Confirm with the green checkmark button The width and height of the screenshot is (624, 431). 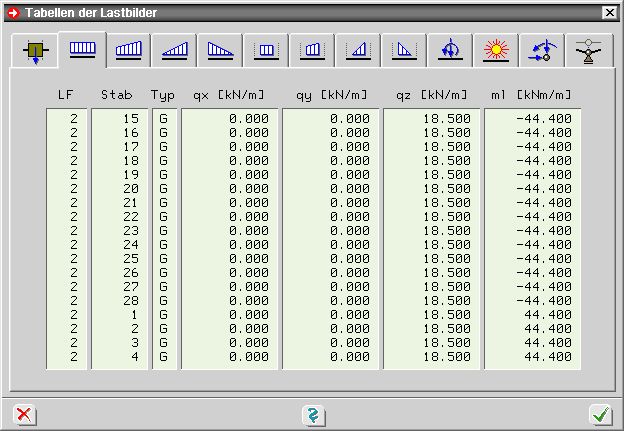point(600,414)
